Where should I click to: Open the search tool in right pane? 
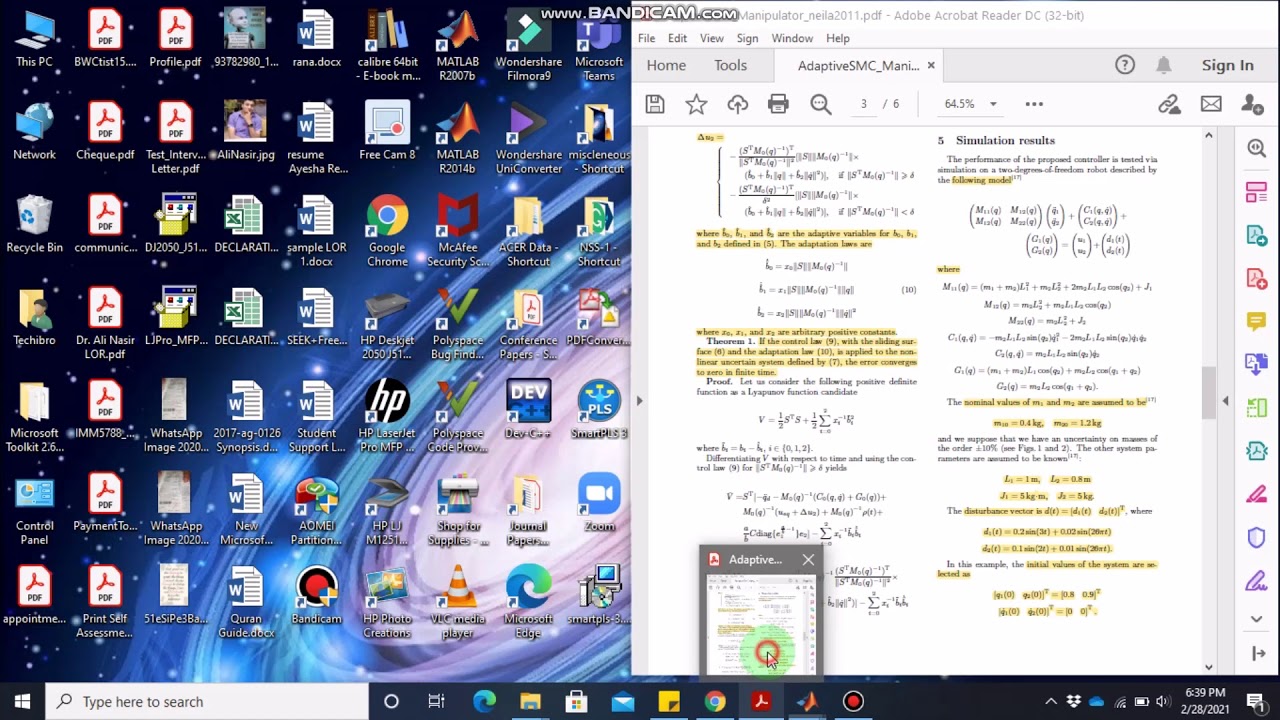point(1257,148)
